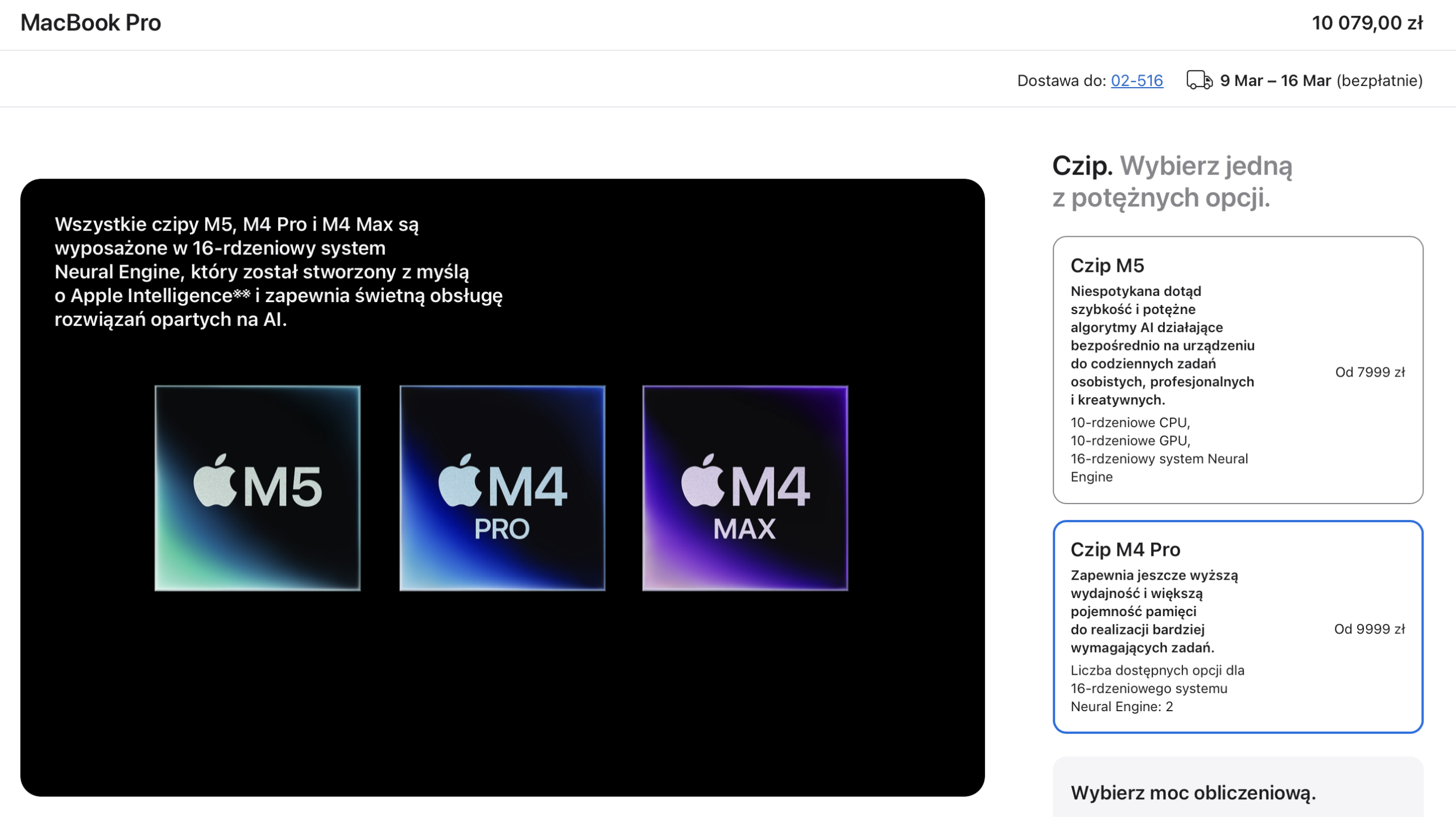
Task: Open postal code 02-516 link
Action: [x=1136, y=81]
